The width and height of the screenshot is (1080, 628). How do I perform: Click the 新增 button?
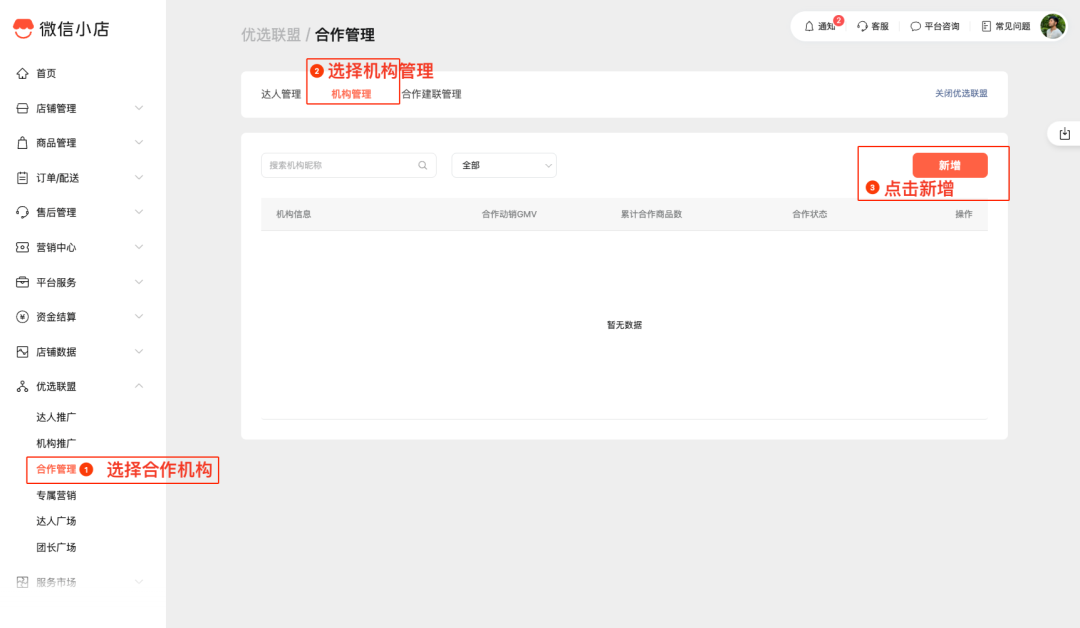tap(950, 165)
